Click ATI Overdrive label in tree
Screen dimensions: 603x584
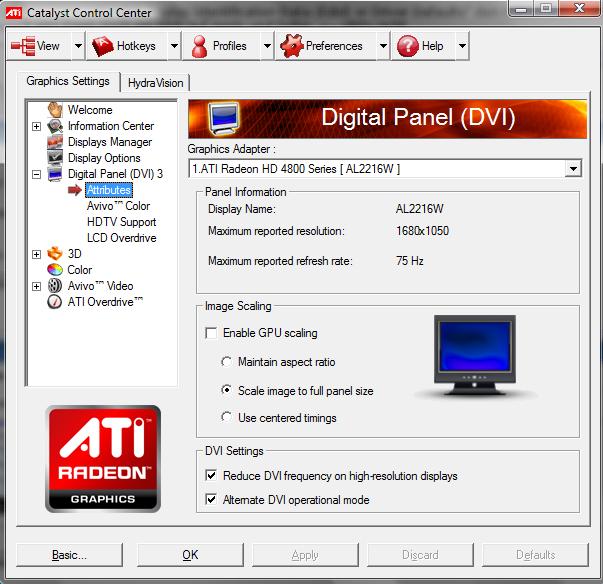click(x=105, y=302)
